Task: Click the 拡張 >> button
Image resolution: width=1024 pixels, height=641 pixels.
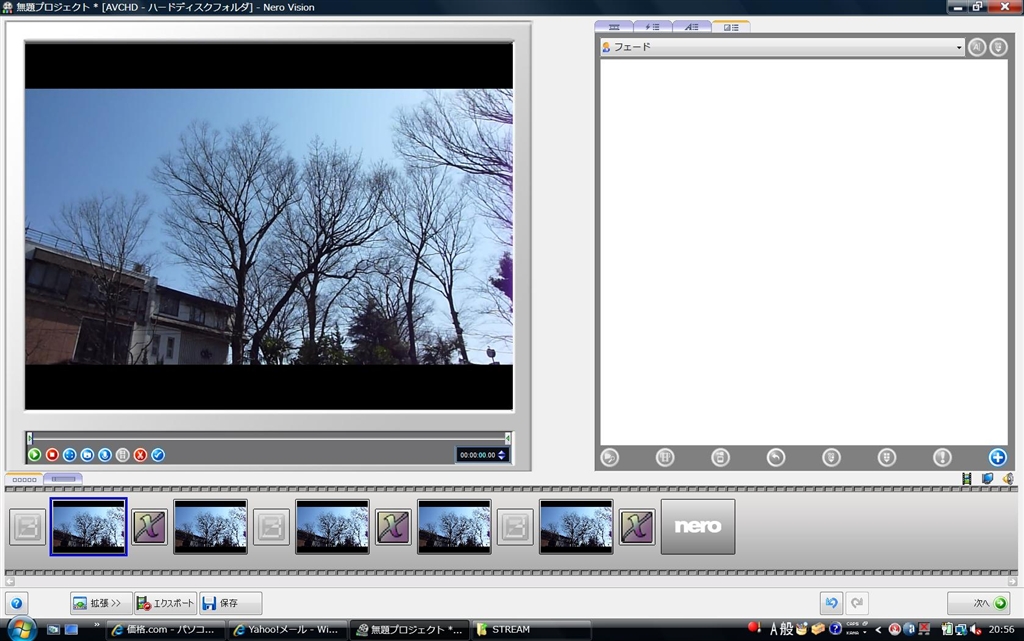Action: [x=101, y=603]
